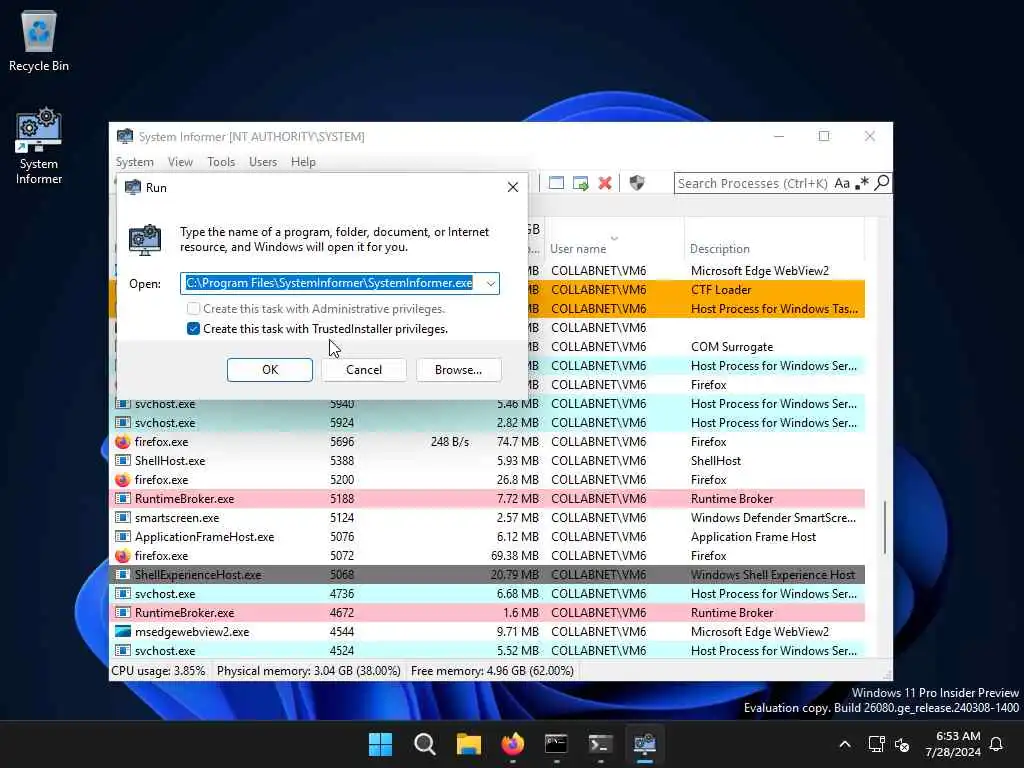
Task: Click smartscreen.exe process icon
Action: click(x=122, y=517)
